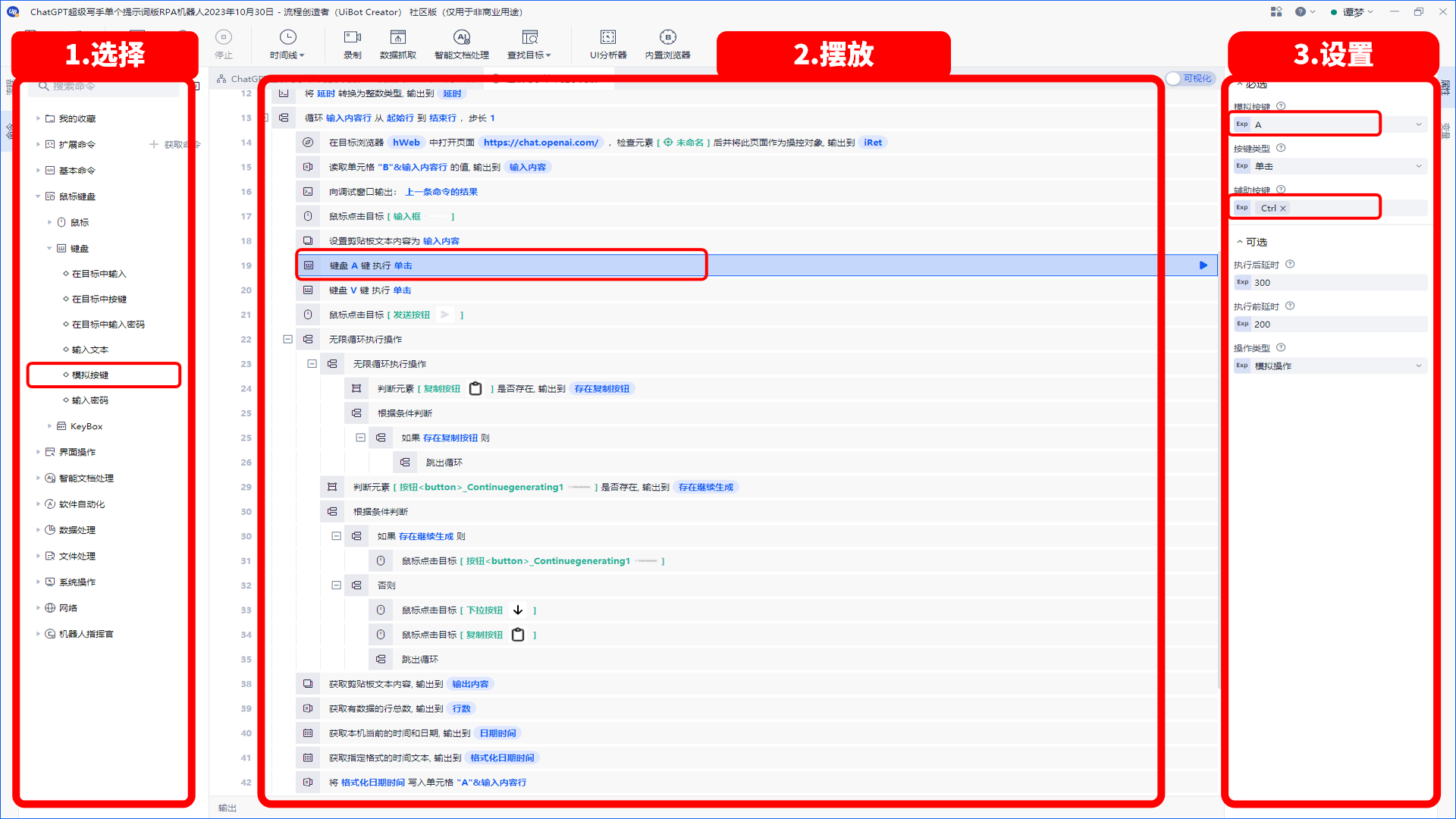Click the https://chat.openai.com/ URL value

click(541, 143)
